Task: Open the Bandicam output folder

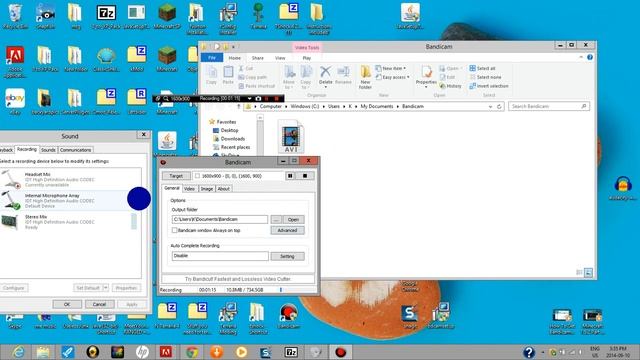Action: tap(293, 220)
